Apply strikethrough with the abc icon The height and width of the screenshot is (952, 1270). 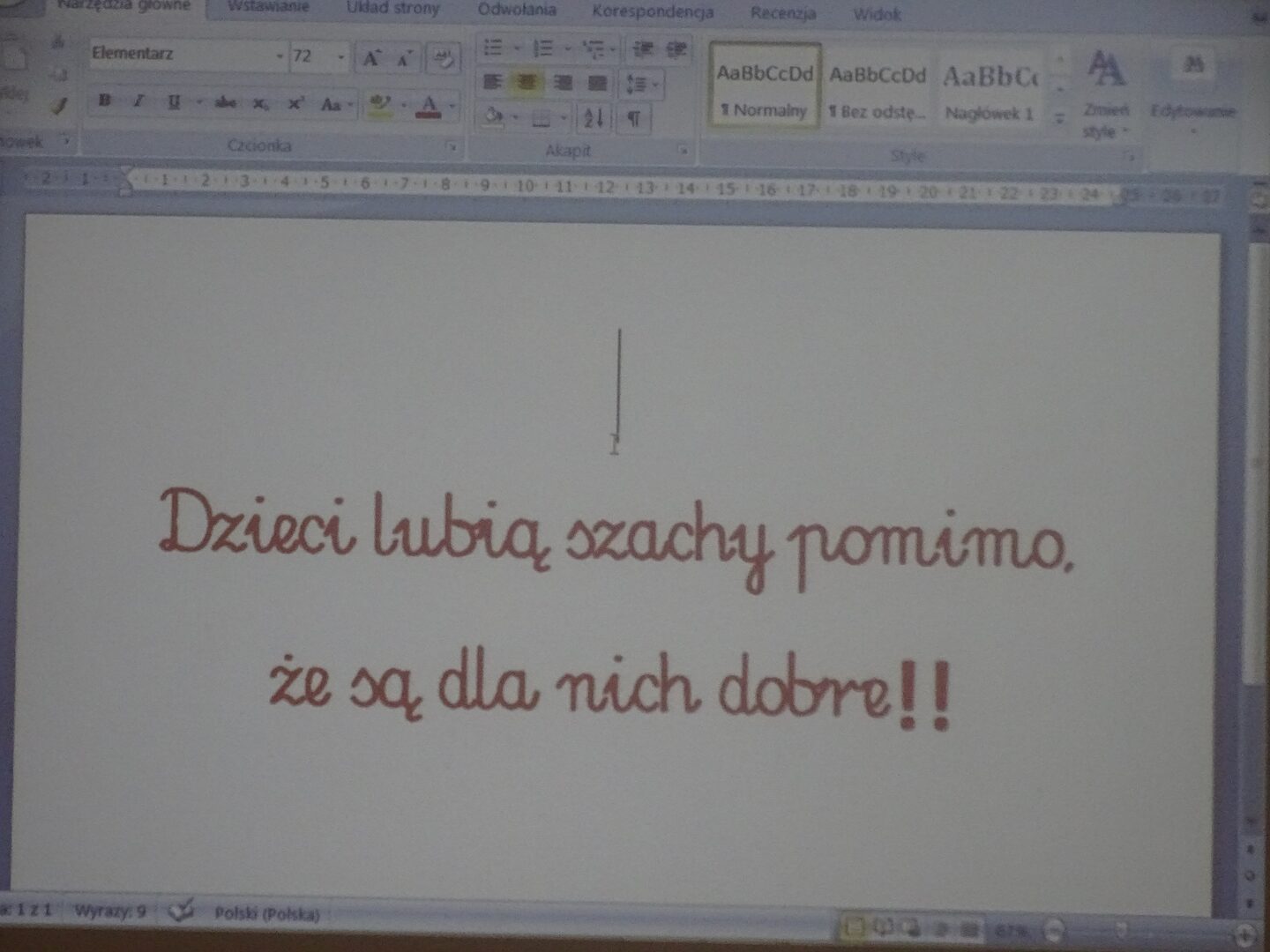coord(226,103)
